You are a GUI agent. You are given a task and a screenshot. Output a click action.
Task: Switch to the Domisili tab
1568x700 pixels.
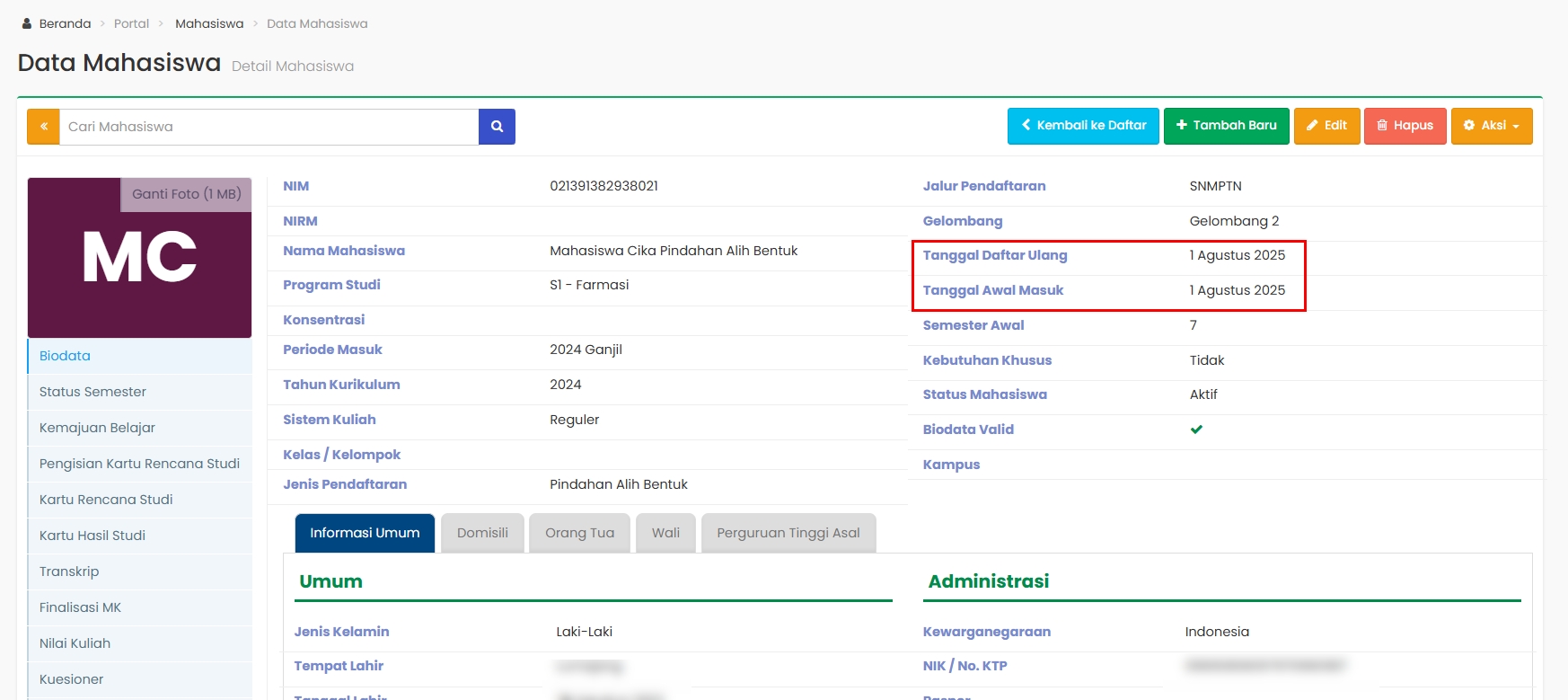(x=482, y=533)
